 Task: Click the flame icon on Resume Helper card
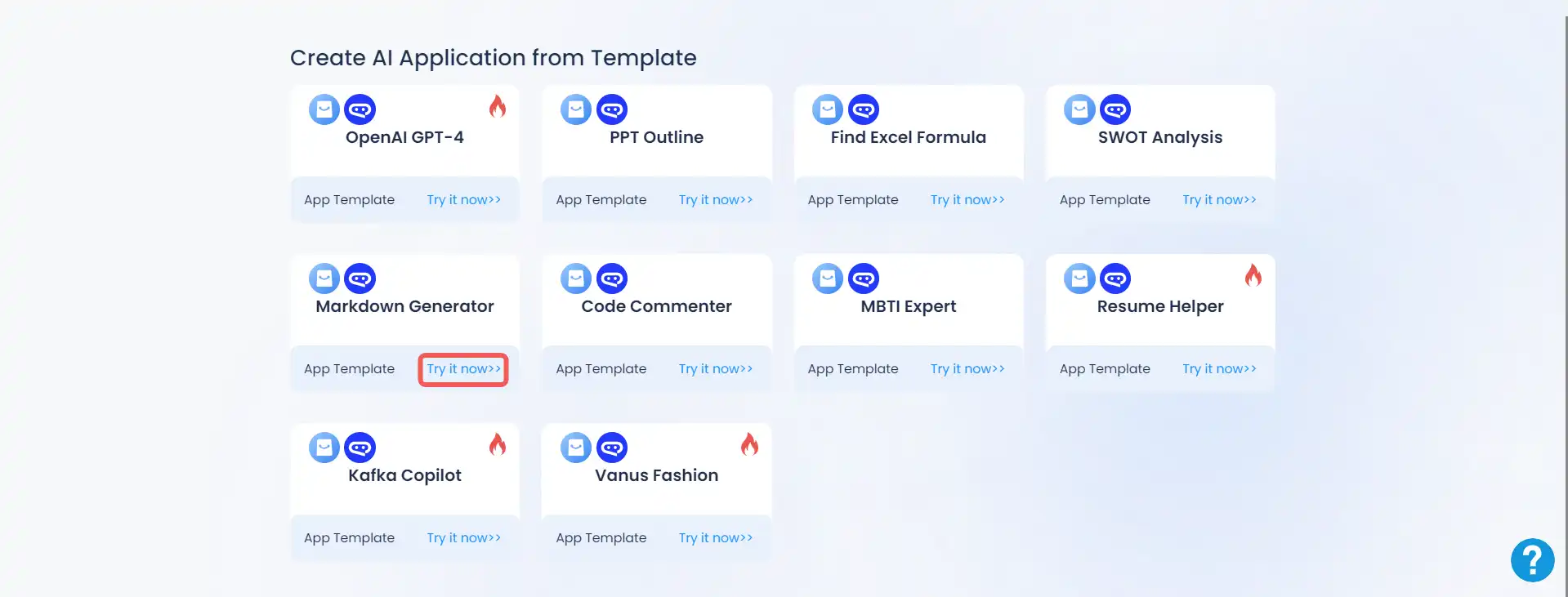coord(1253,275)
